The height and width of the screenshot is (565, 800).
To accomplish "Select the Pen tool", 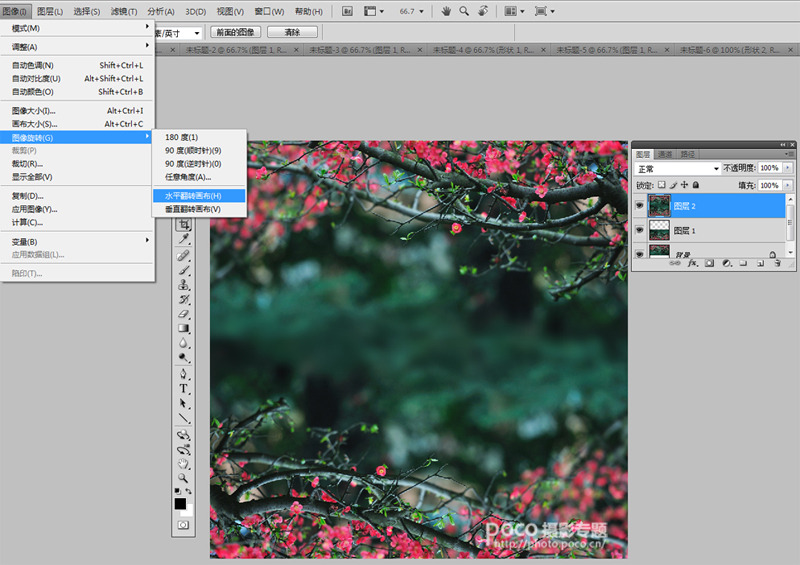I will point(184,374).
